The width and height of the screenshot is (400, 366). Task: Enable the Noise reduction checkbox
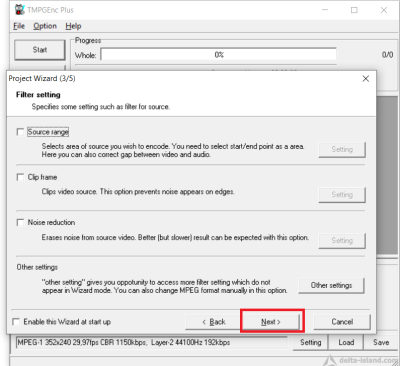click(x=20, y=222)
